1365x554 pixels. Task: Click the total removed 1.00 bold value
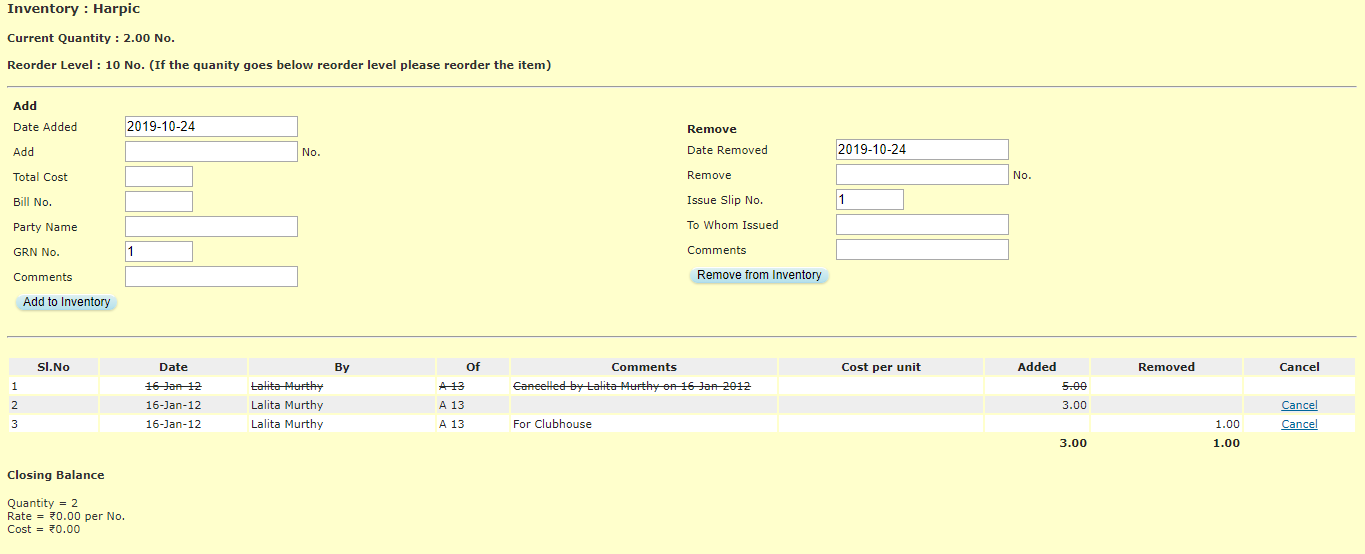click(1226, 443)
